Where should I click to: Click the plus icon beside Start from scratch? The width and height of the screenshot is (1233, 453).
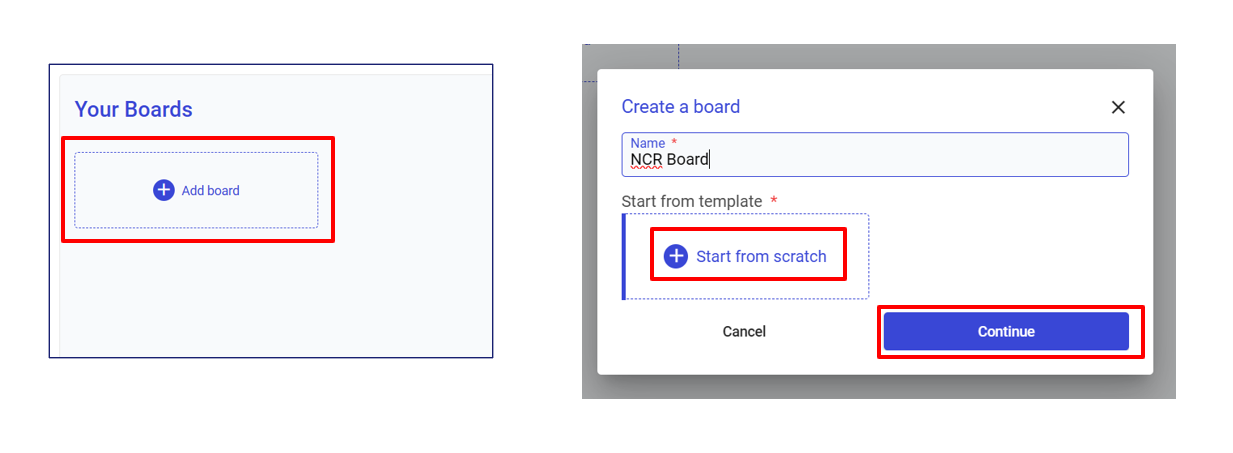tap(676, 256)
